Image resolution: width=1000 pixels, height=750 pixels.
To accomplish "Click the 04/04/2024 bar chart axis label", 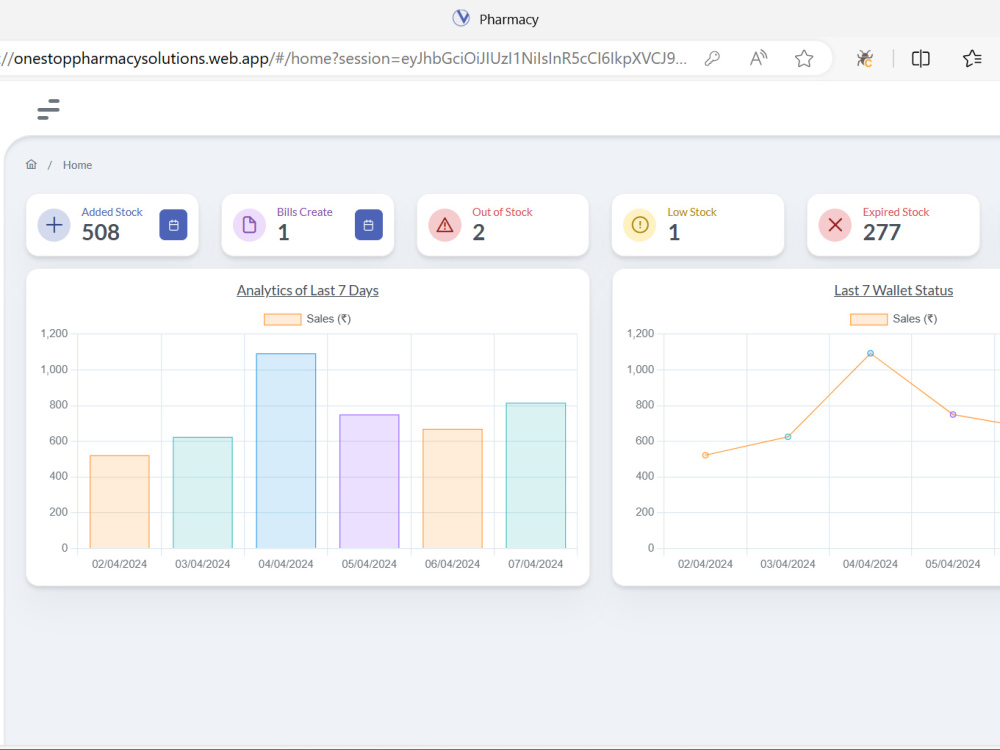I will pos(286,564).
